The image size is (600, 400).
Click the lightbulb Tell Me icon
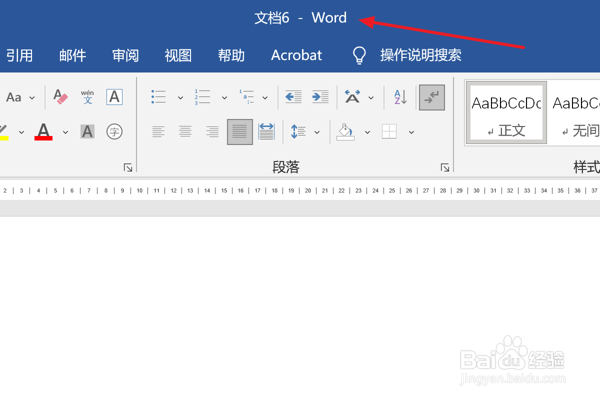359,56
